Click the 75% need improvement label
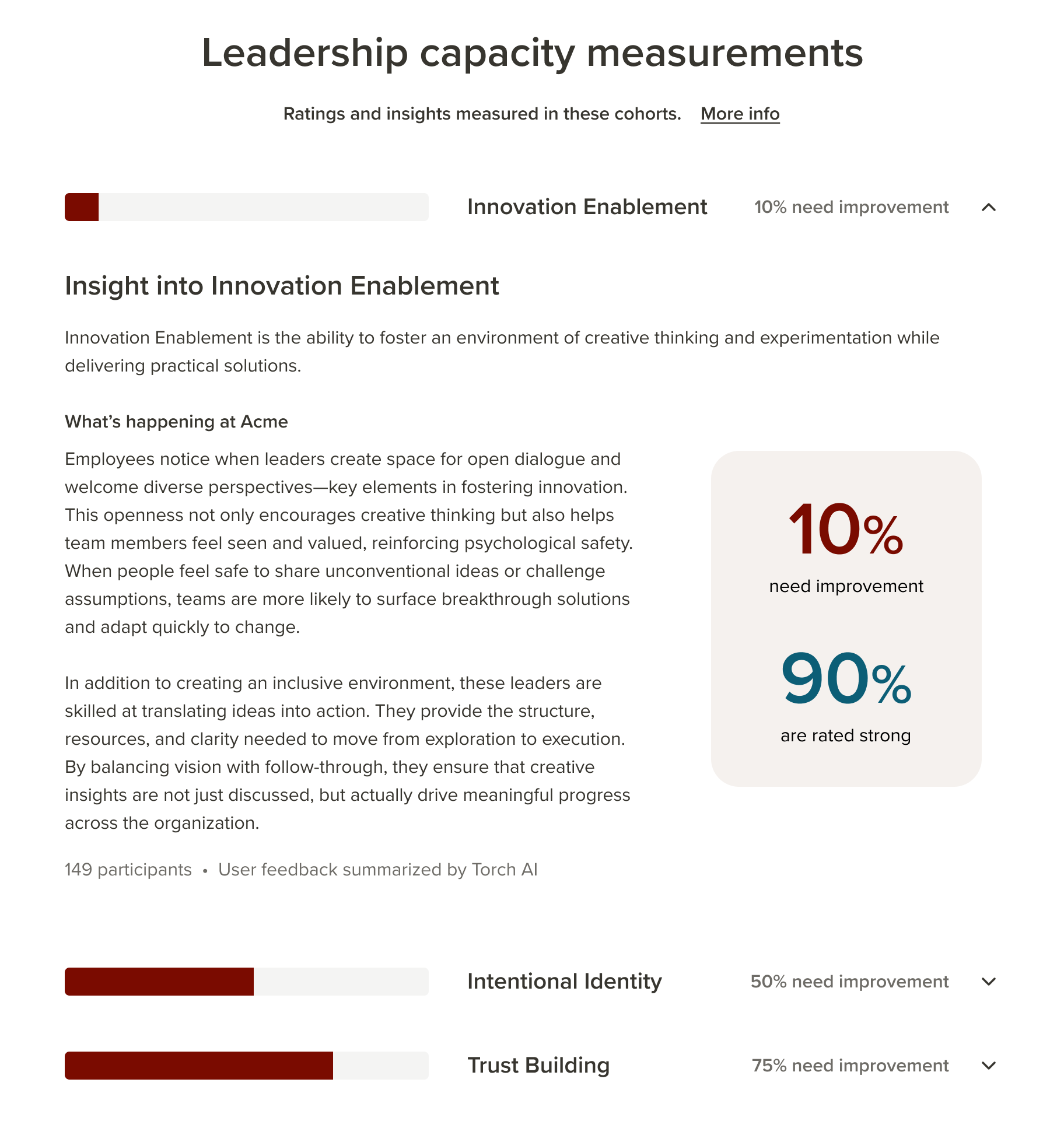 coord(850,1066)
